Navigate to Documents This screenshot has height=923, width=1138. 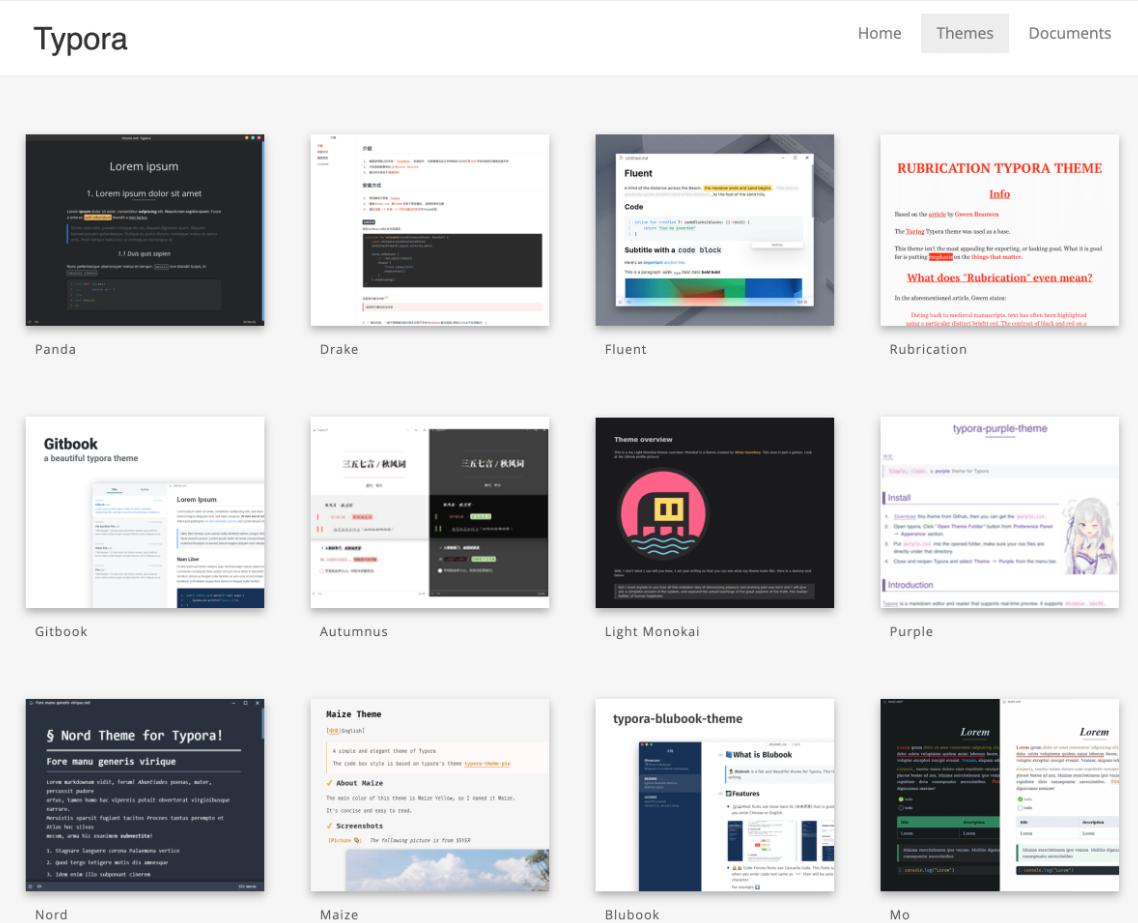(1069, 33)
